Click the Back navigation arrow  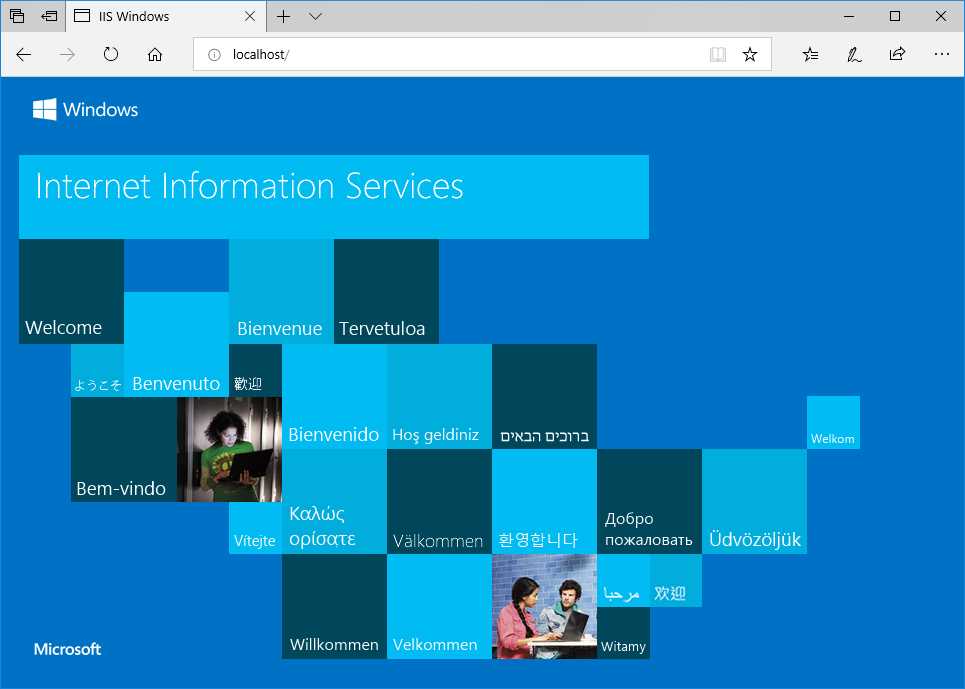pos(23,54)
